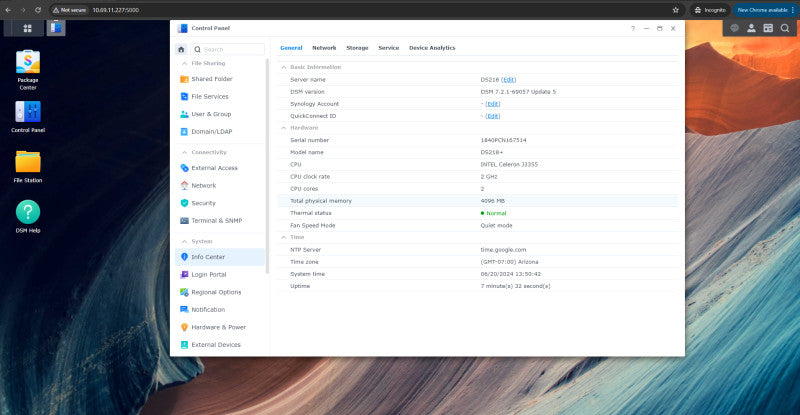
Task: Go back in browser
Action: pos(8,10)
